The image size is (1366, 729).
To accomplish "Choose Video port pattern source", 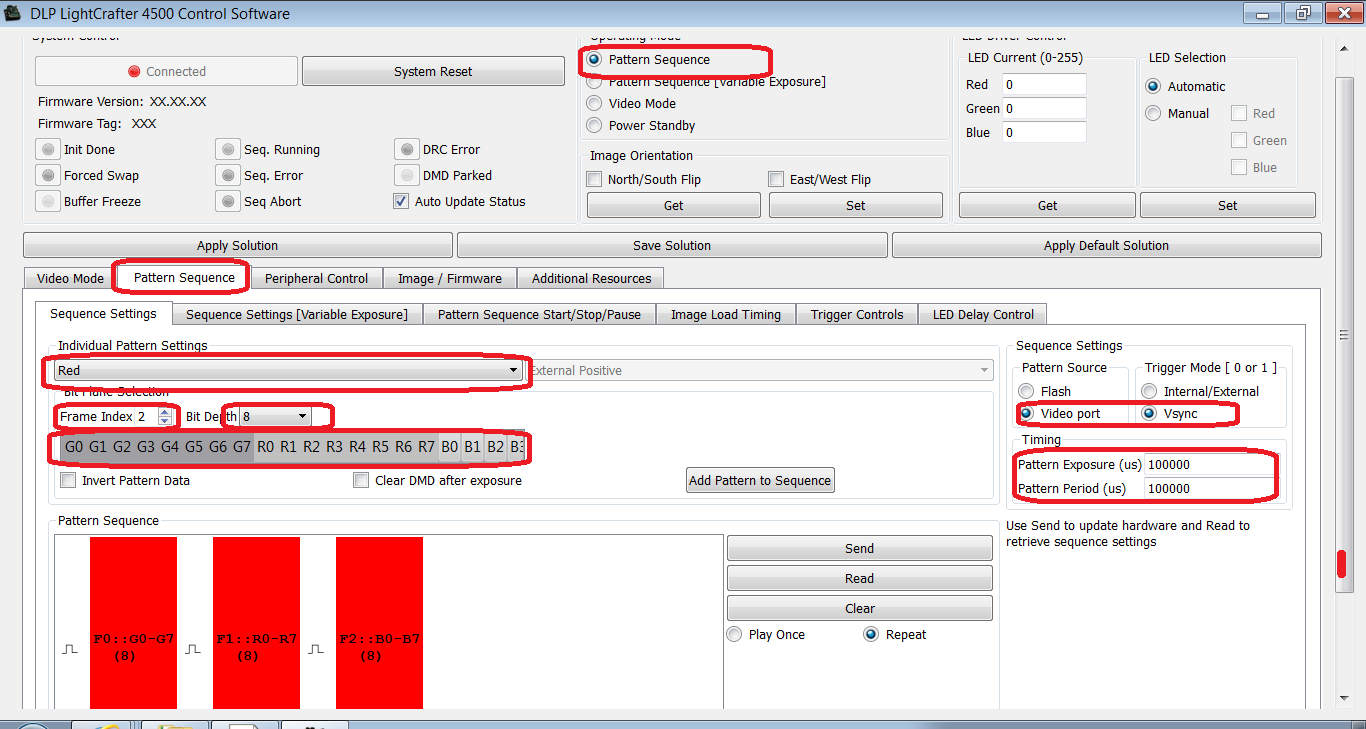I will pos(1026,414).
